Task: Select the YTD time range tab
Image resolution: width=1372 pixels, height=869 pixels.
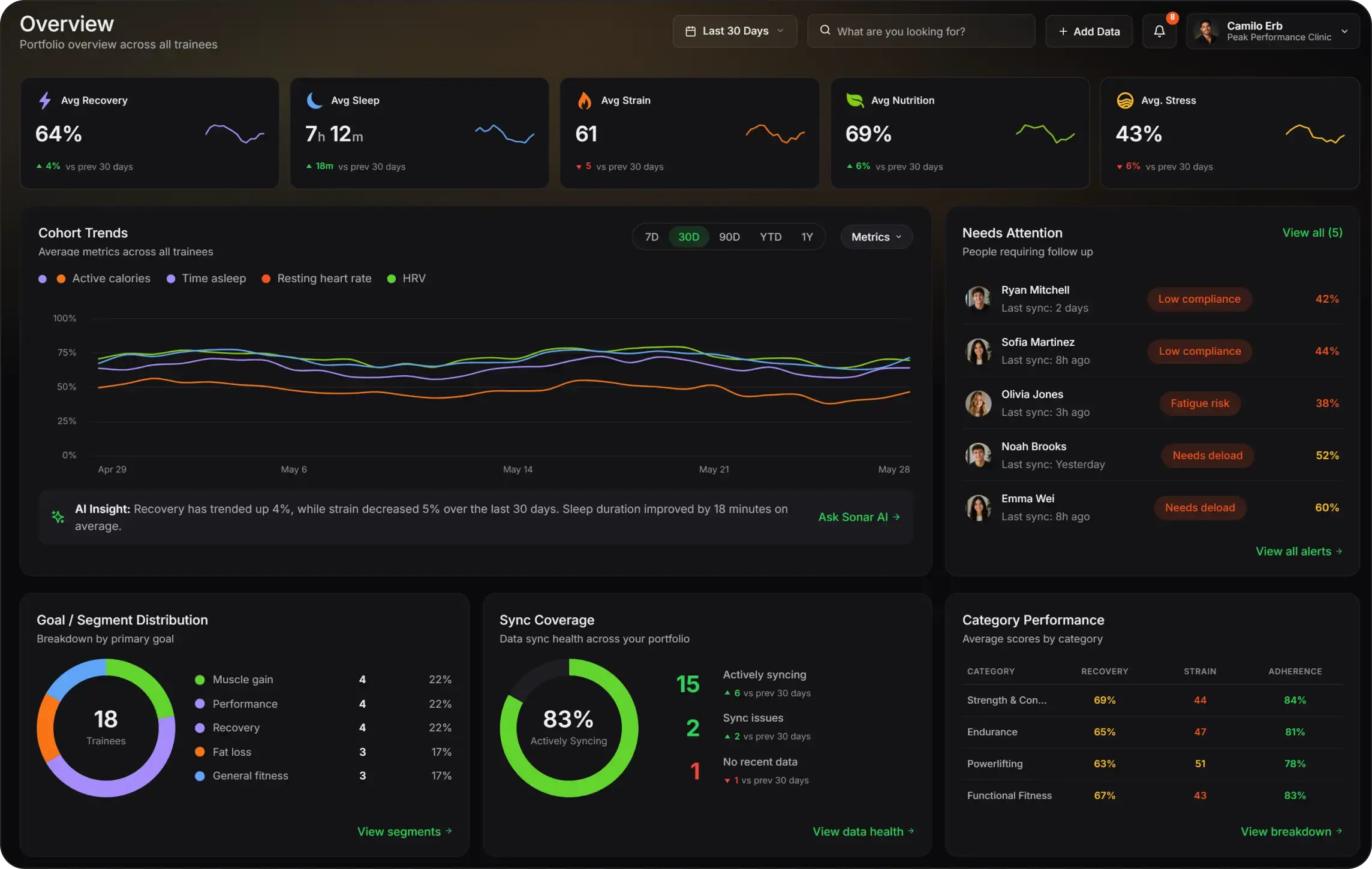Action: click(771, 237)
